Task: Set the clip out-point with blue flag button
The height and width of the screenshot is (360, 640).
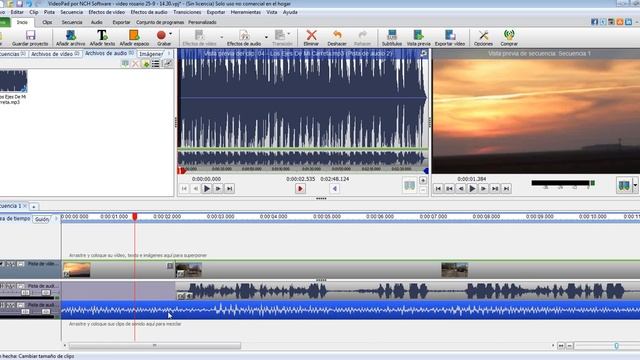Action: (335, 189)
